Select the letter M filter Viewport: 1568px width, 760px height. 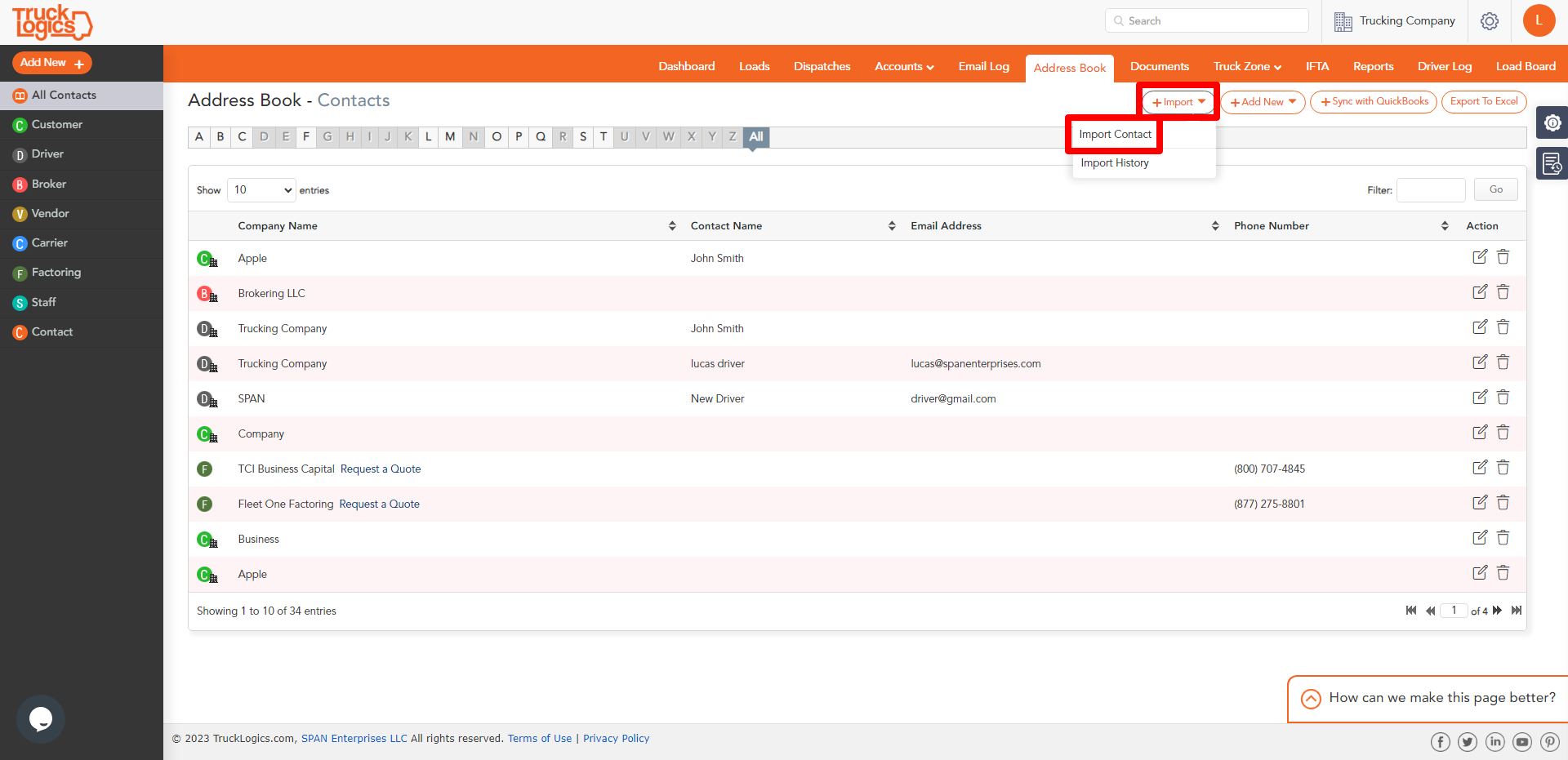pyautogui.click(x=450, y=136)
